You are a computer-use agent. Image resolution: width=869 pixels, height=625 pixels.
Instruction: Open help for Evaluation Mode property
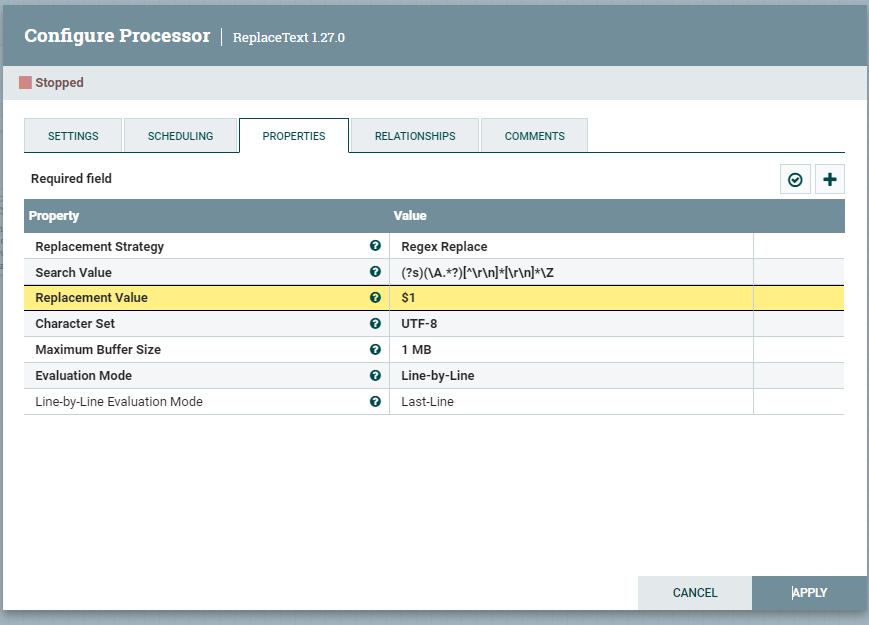[375, 376]
